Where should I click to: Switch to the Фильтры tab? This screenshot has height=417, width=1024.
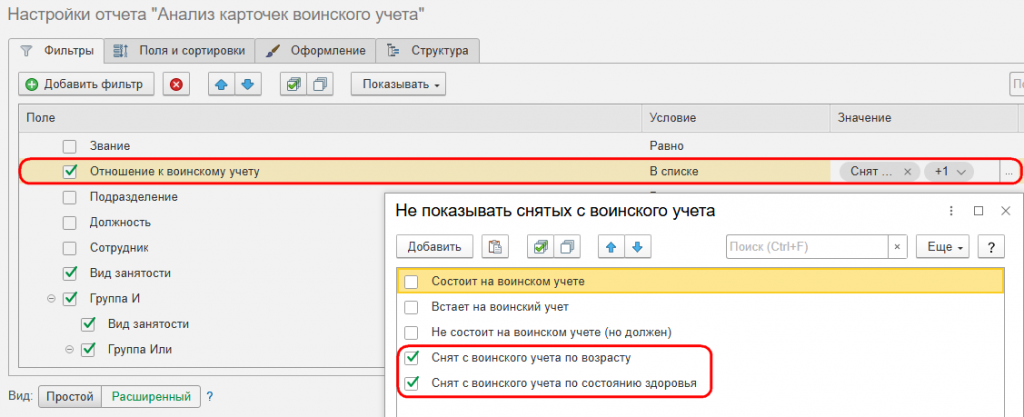(56, 50)
